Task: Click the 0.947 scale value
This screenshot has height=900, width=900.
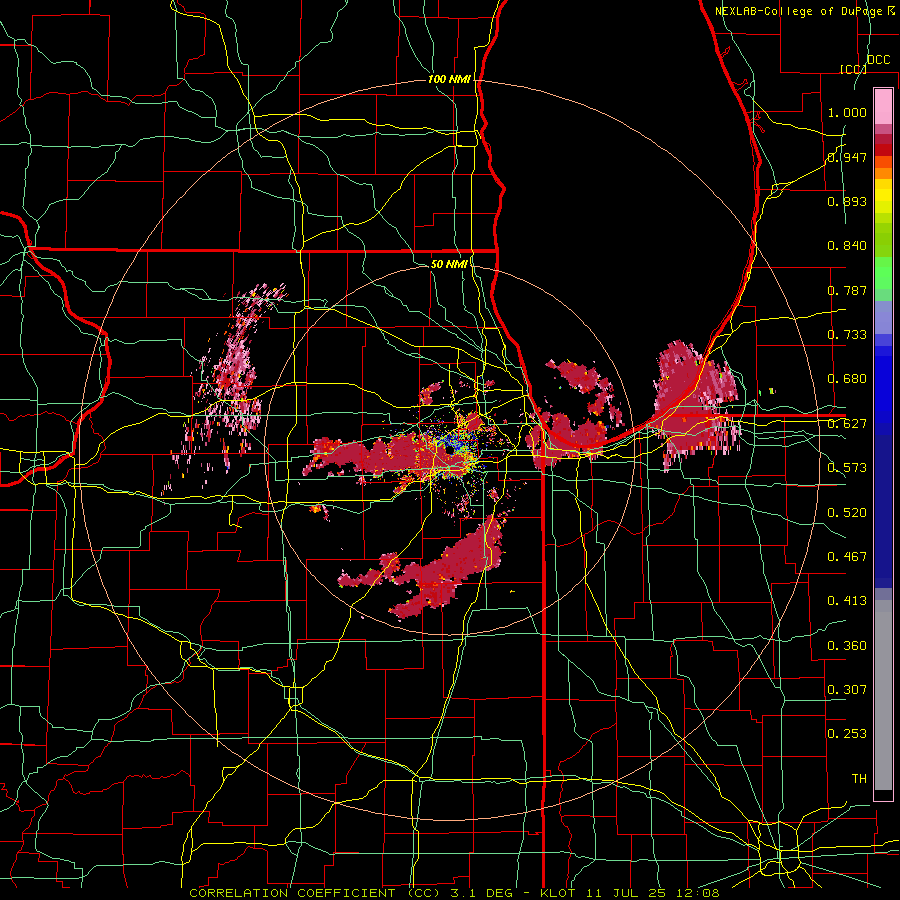Action: 847,157
